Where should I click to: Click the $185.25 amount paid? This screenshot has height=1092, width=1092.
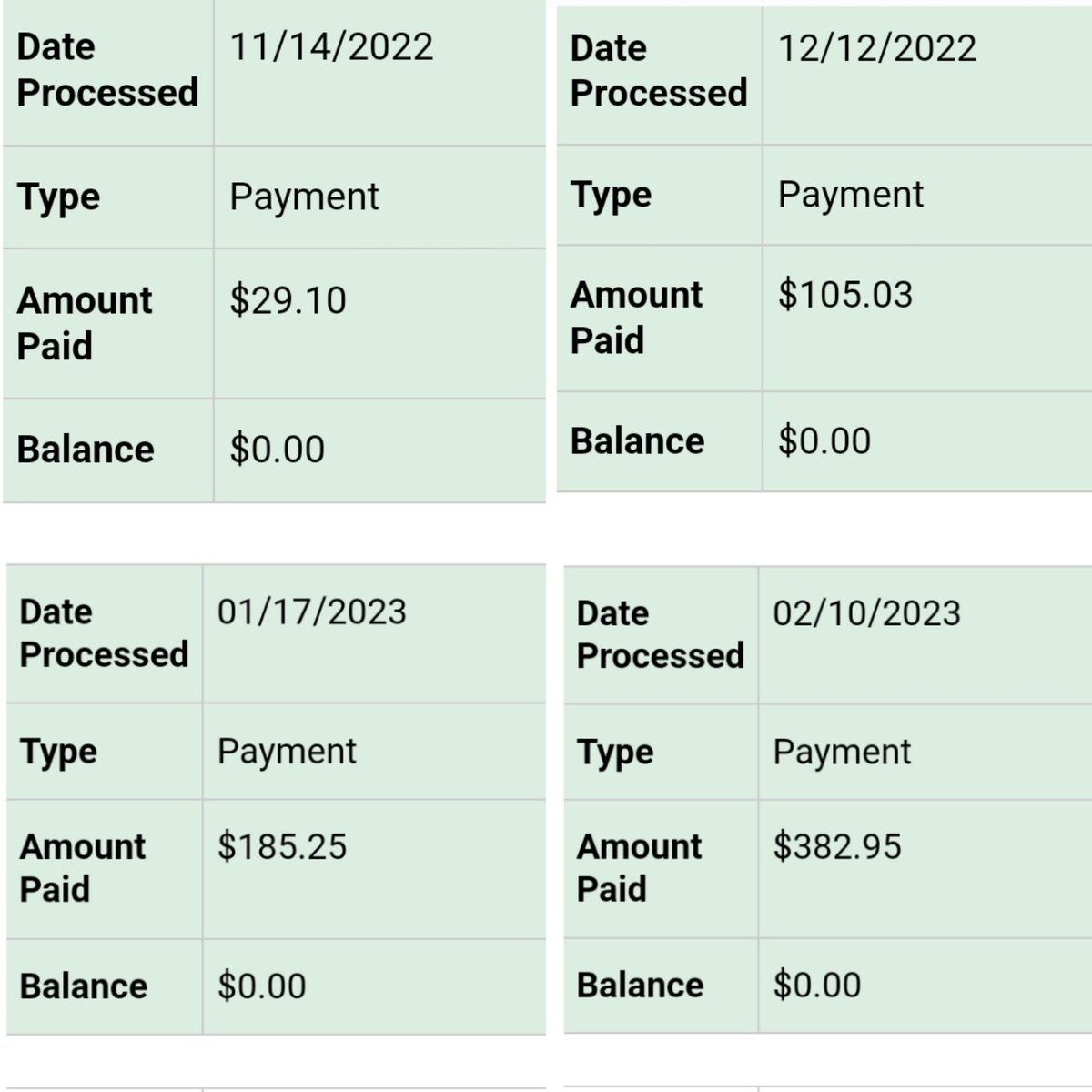(282, 846)
